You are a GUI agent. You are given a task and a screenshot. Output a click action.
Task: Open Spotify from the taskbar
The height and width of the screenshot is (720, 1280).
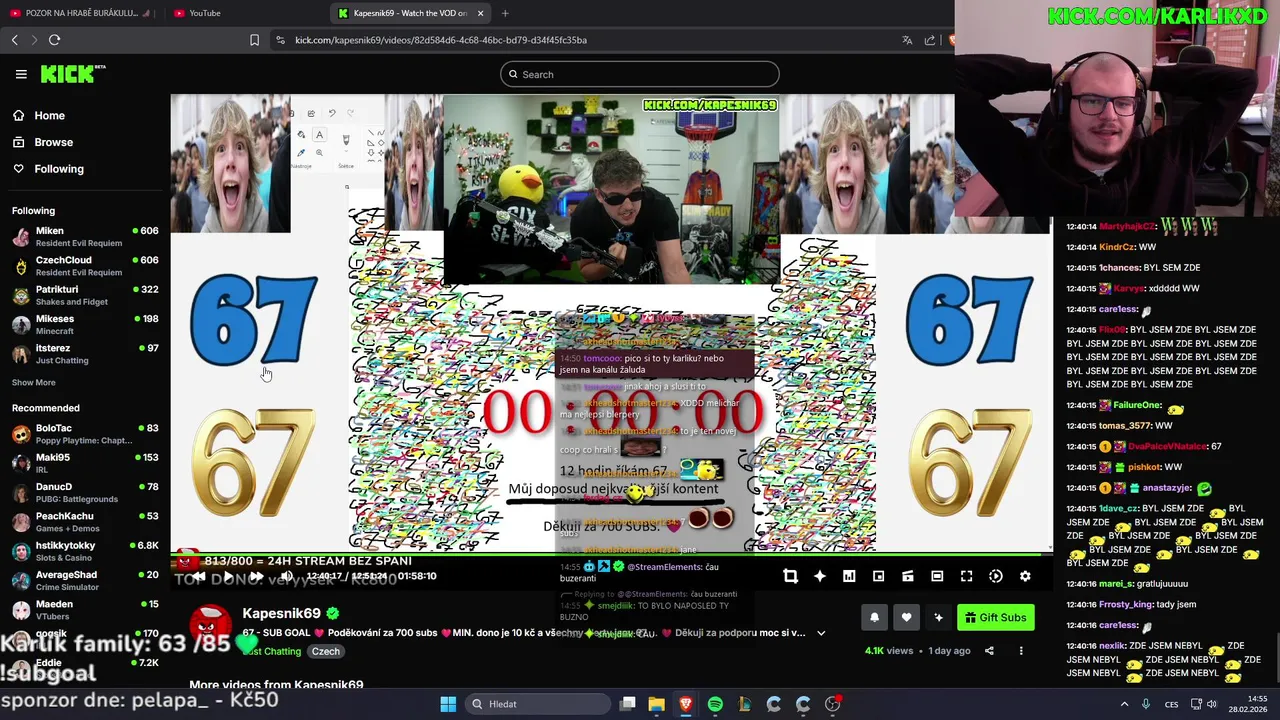click(715, 704)
